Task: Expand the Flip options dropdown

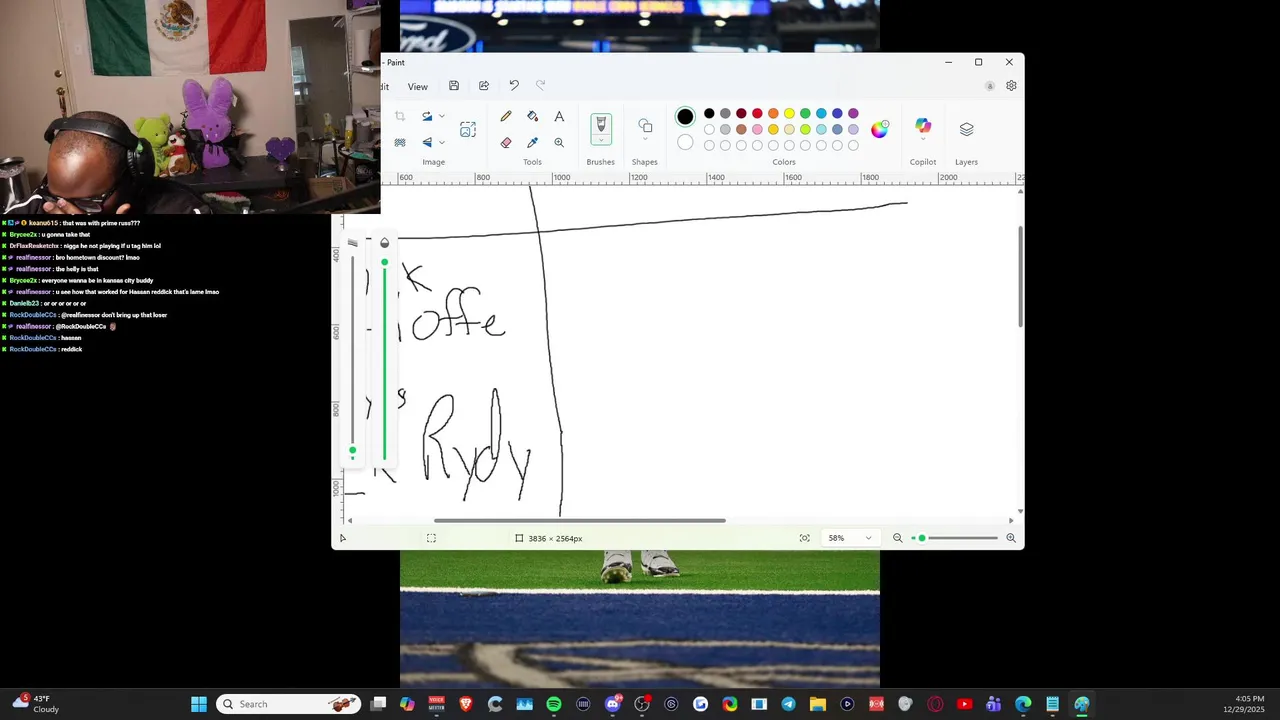Action: [x=442, y=142]
